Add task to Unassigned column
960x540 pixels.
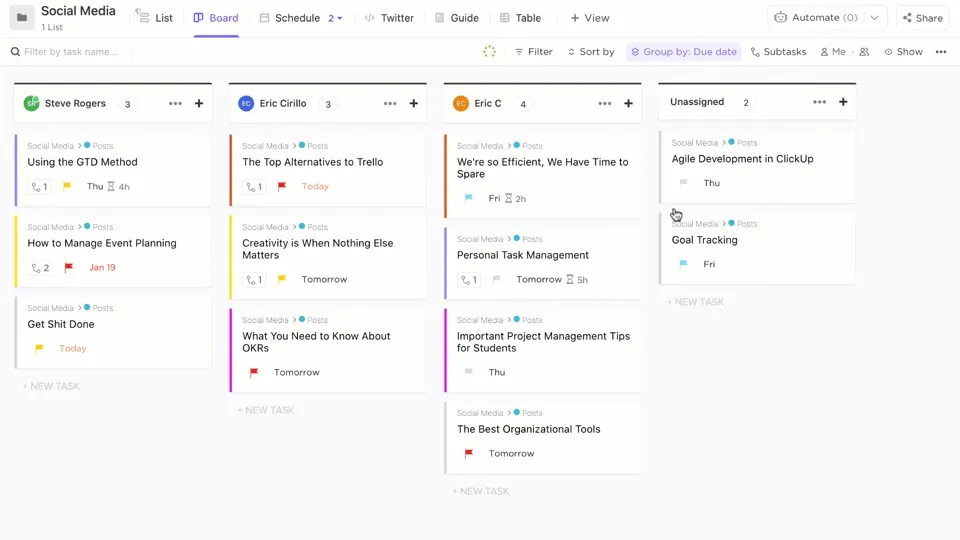[x=843, y=102]
